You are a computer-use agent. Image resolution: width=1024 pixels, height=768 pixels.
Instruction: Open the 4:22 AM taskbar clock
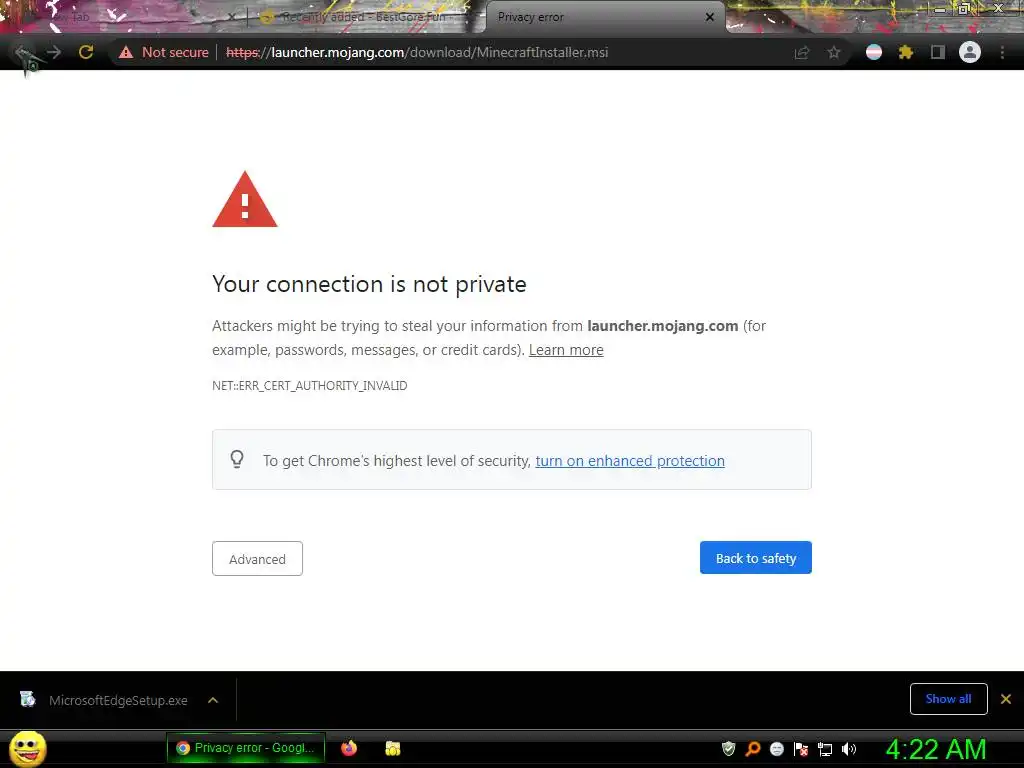tap(936, 749)
